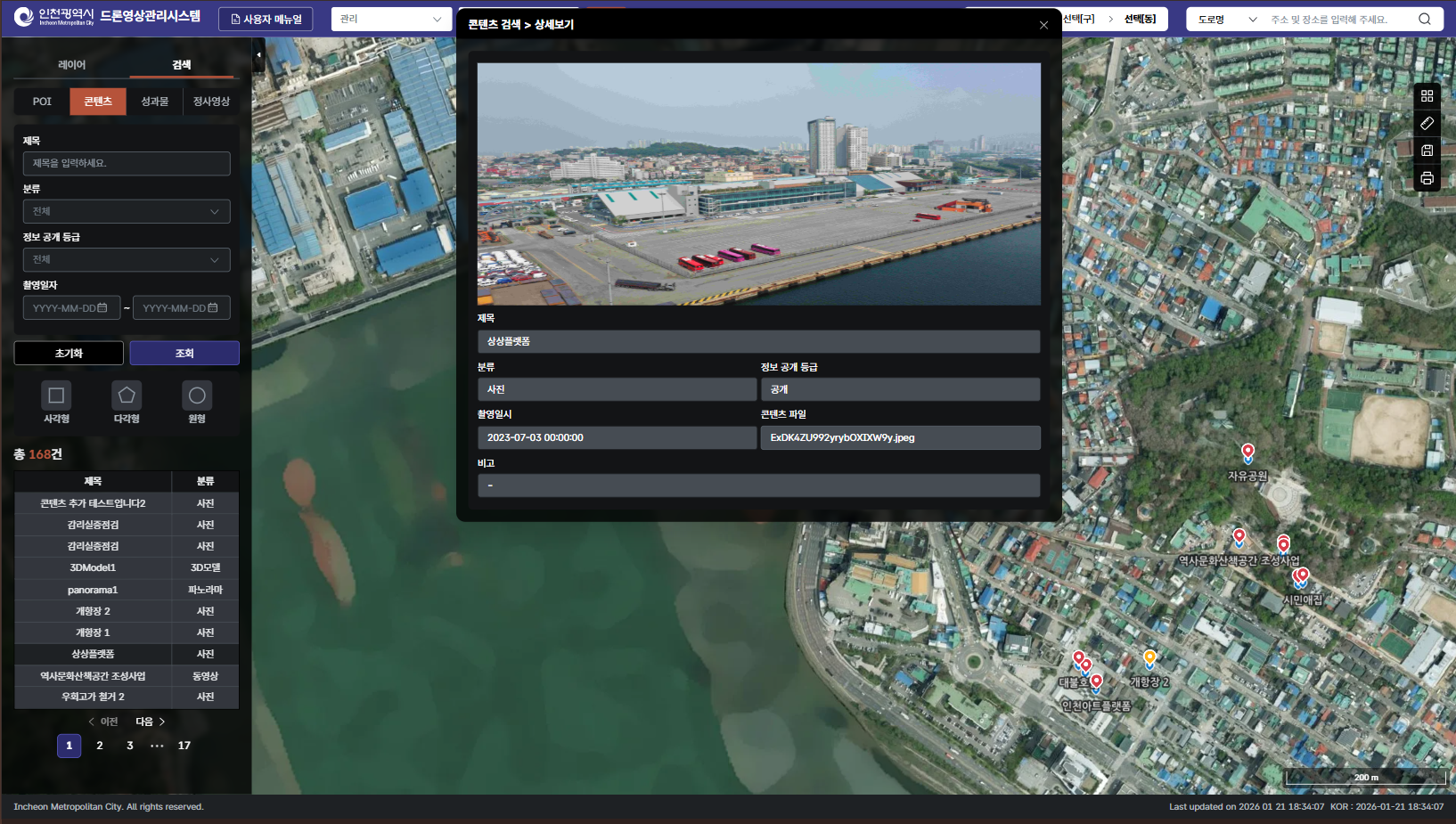Go to page 2 of the results
The width and height of the screenshot is (1456, 824).
point(100,746)
